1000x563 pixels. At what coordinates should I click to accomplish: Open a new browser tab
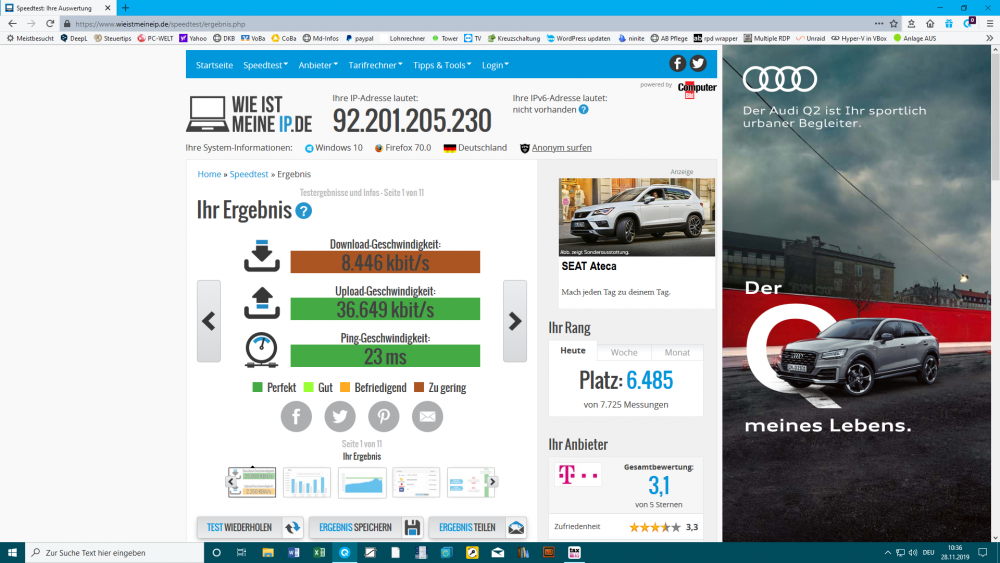click(126, 8)
